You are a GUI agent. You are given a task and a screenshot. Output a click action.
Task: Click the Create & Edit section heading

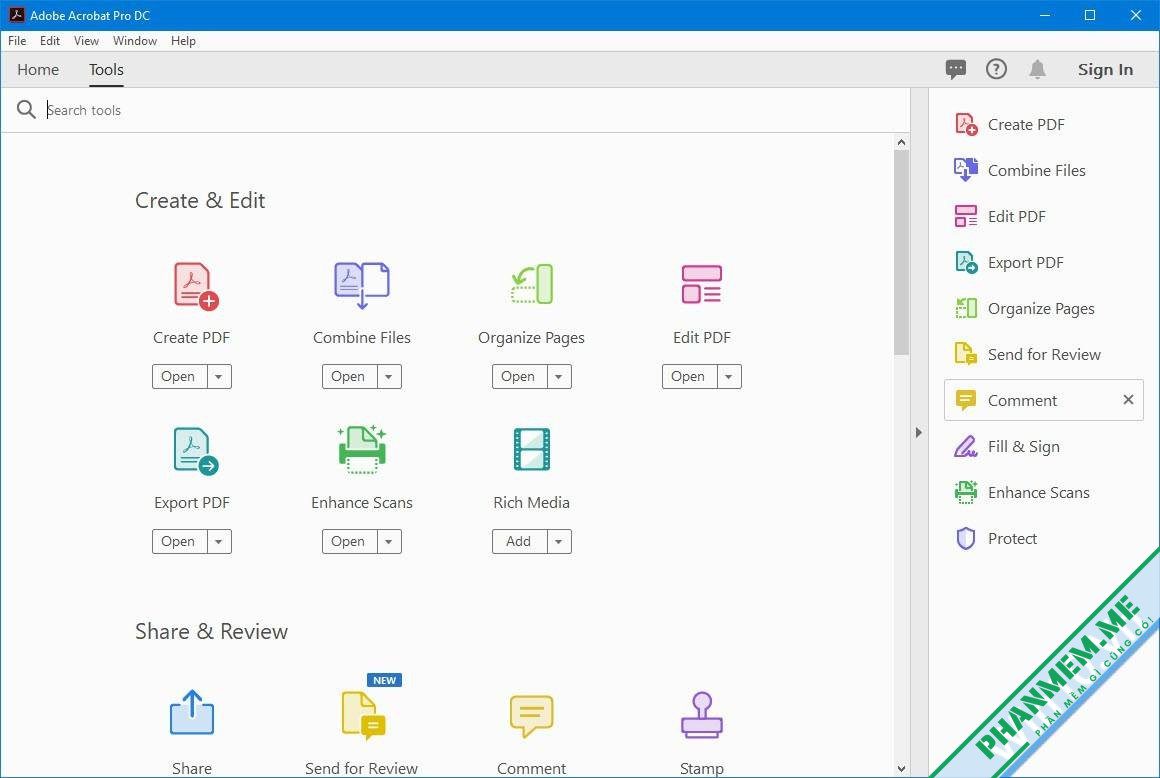pyautogui.click(x=200, y=200)
